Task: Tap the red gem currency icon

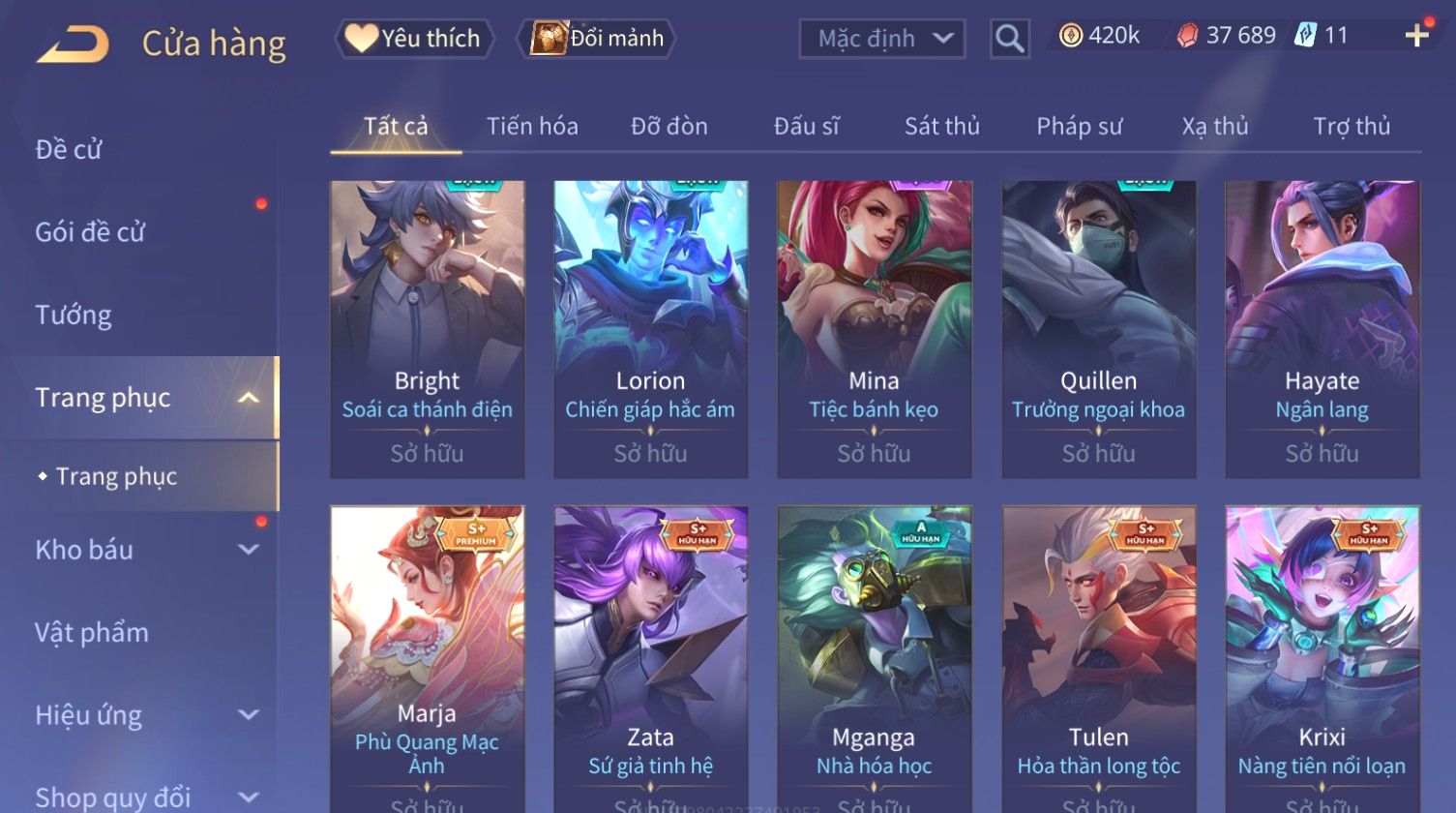Action: tap(1187, 36)
